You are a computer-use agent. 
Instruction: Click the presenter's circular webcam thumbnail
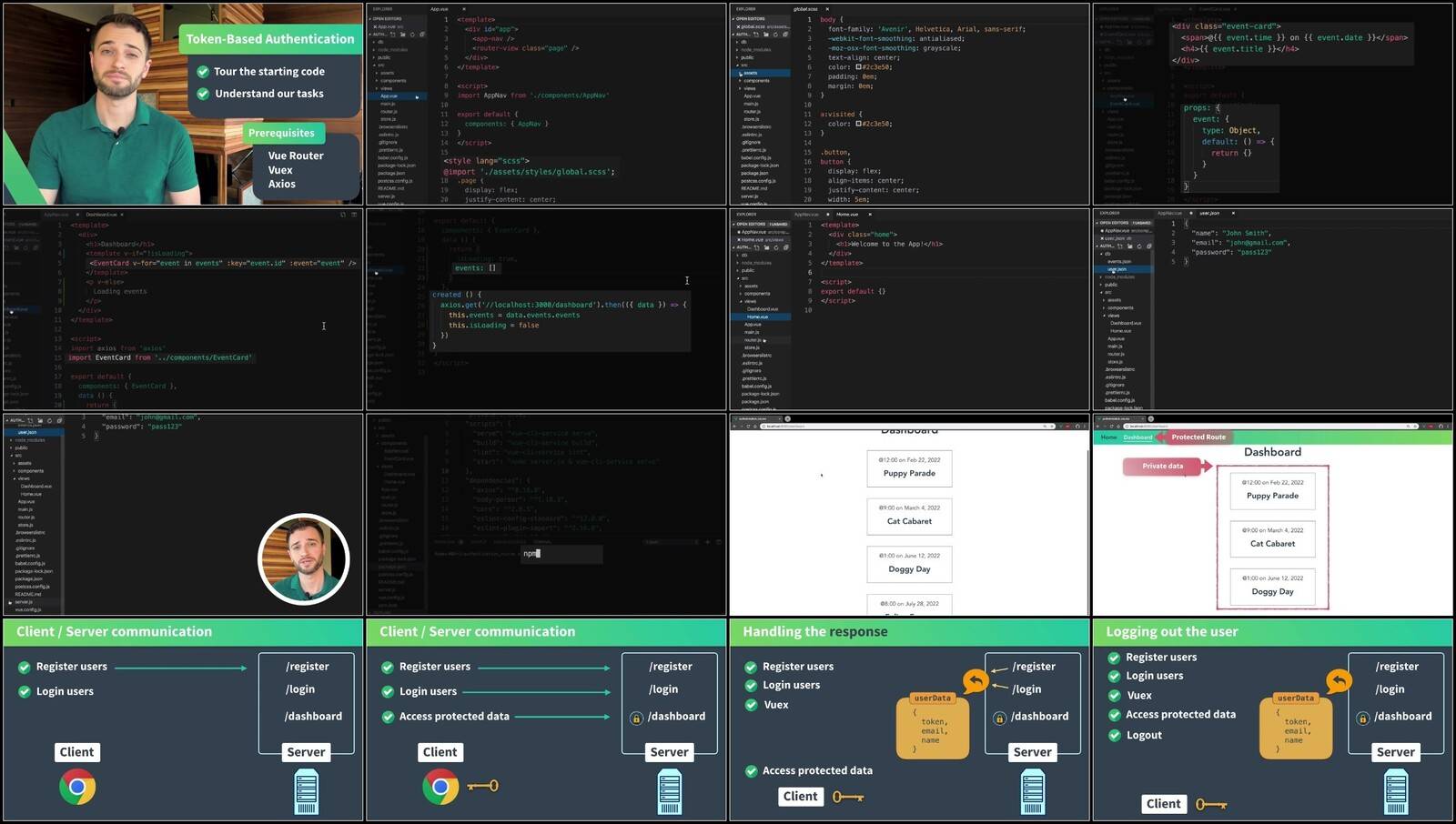pyautogui.click(x=303, y=558)
